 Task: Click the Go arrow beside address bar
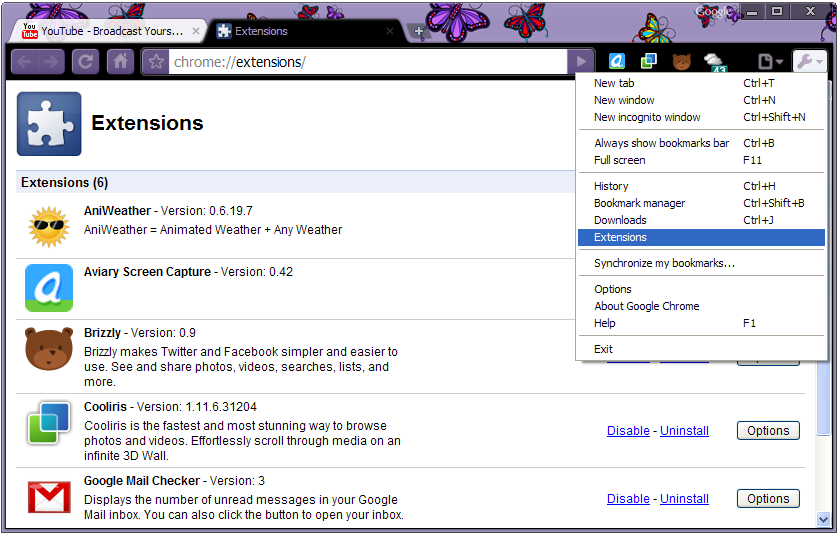coord(581,62)
